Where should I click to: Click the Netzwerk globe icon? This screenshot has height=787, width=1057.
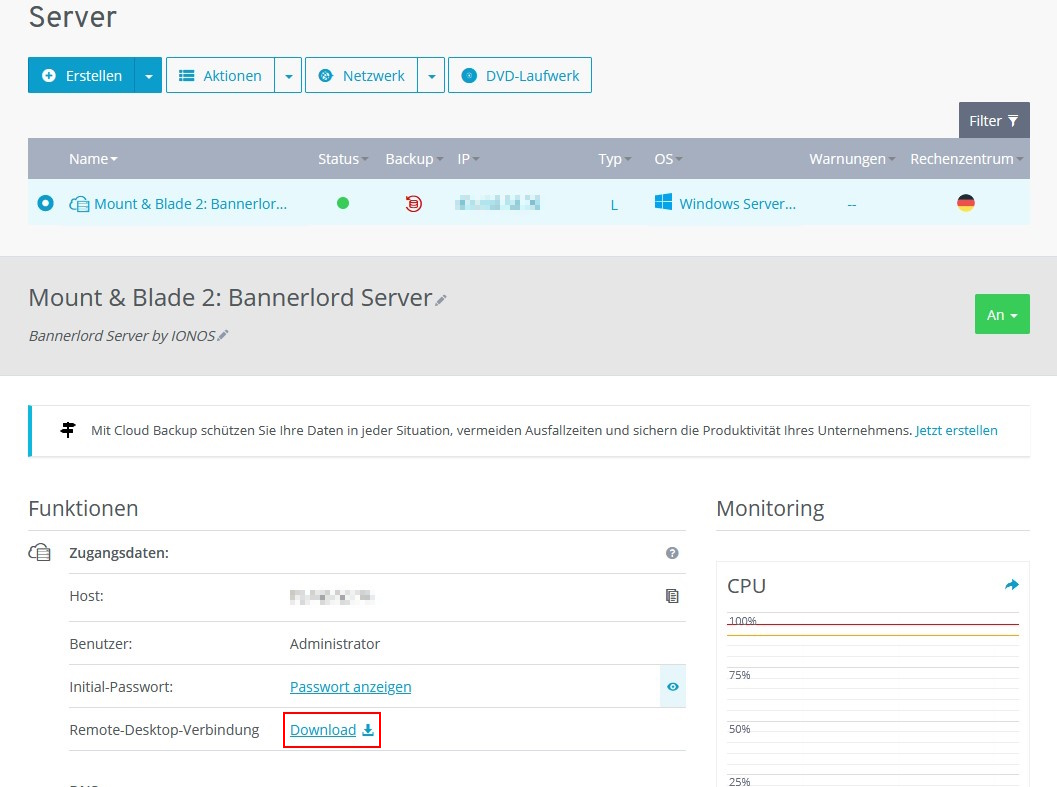pyautogui.click(x=326, y=76)
